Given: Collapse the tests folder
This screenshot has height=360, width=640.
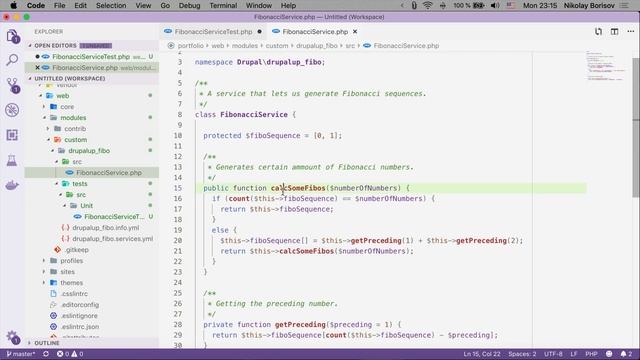Looking at the screenshot, I should [80, 184].
